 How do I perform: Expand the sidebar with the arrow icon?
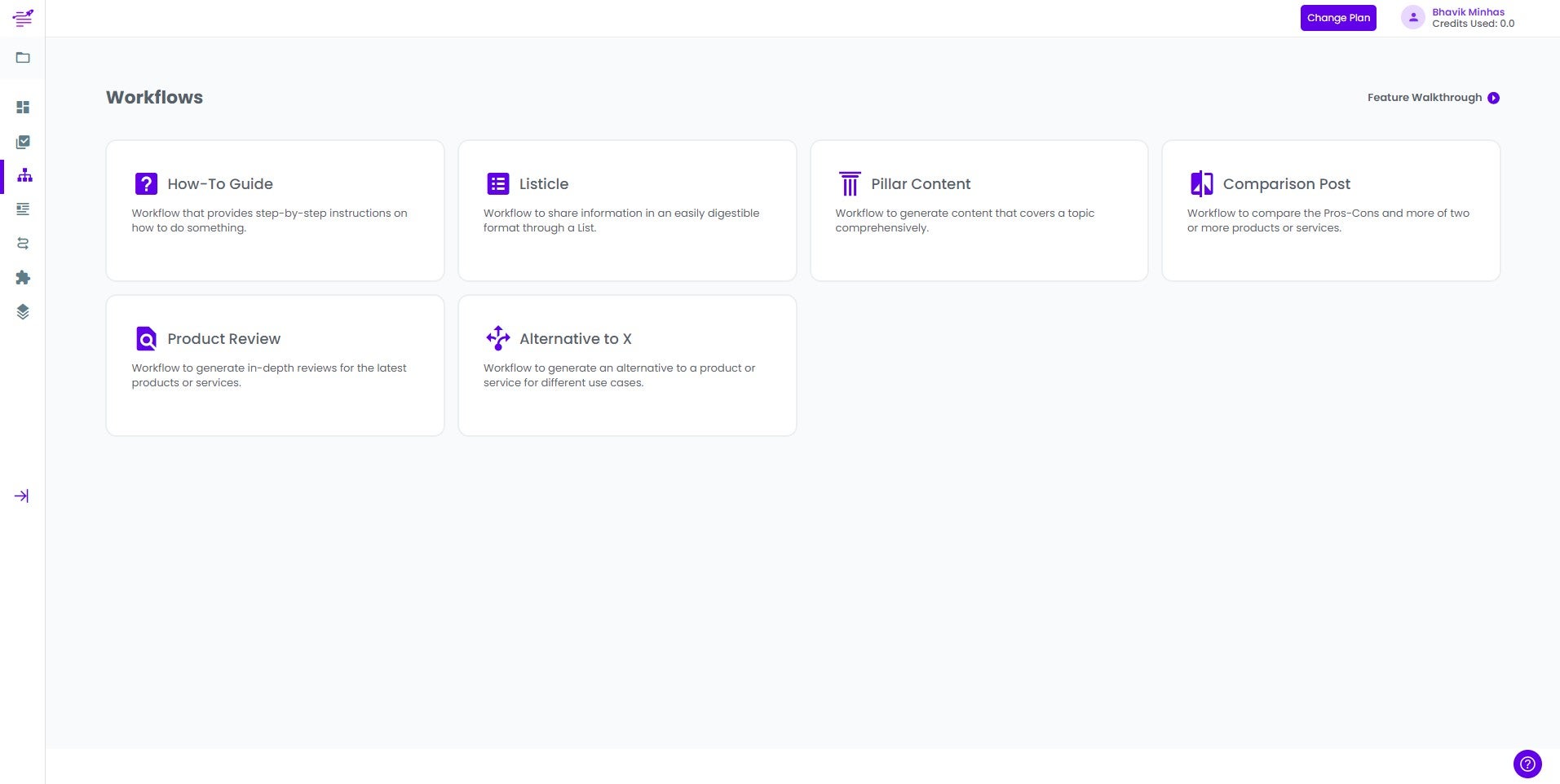click(x=22, y=496)
